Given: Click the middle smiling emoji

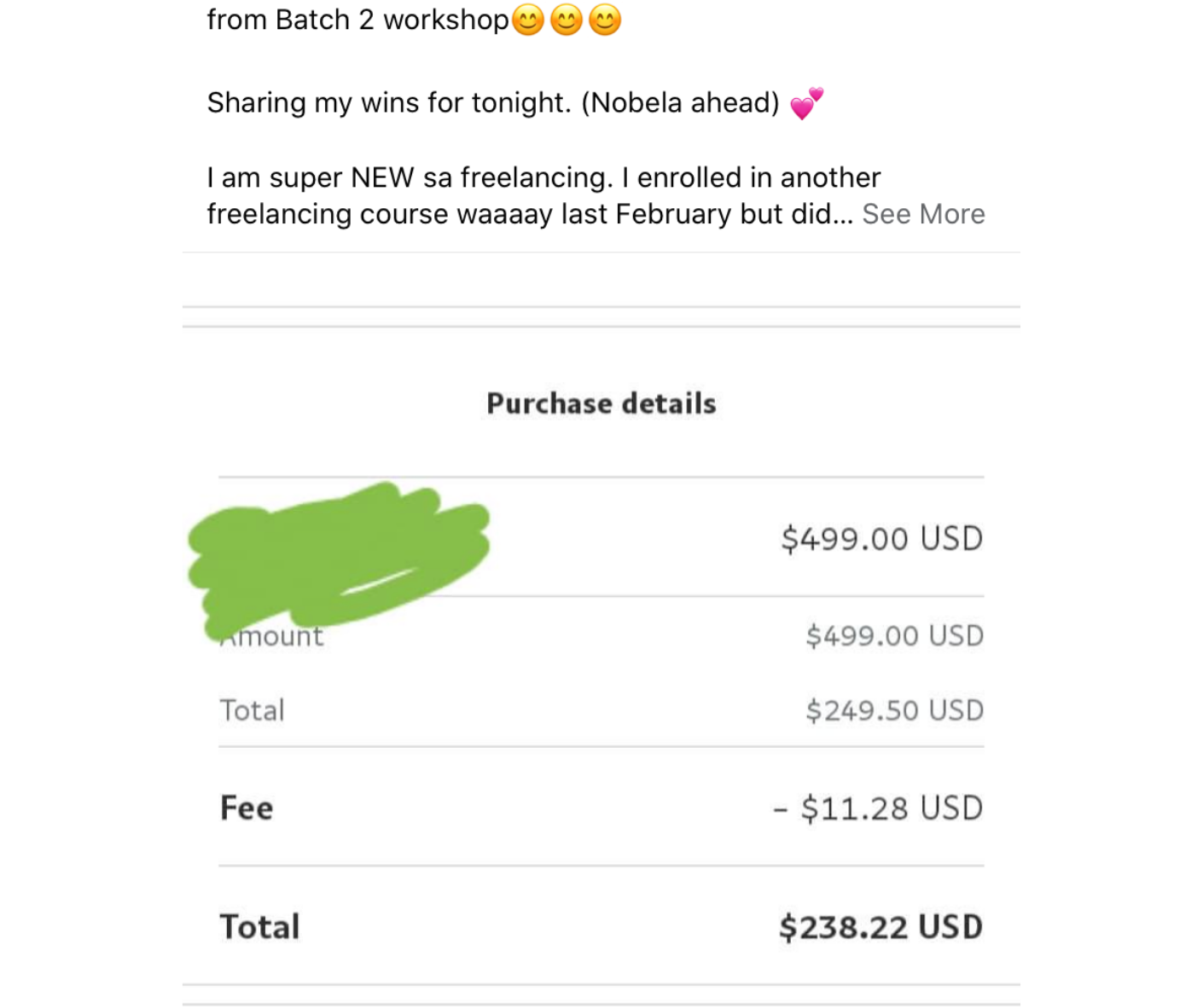Looking at the screenshot, I should (x=567, y=20).
